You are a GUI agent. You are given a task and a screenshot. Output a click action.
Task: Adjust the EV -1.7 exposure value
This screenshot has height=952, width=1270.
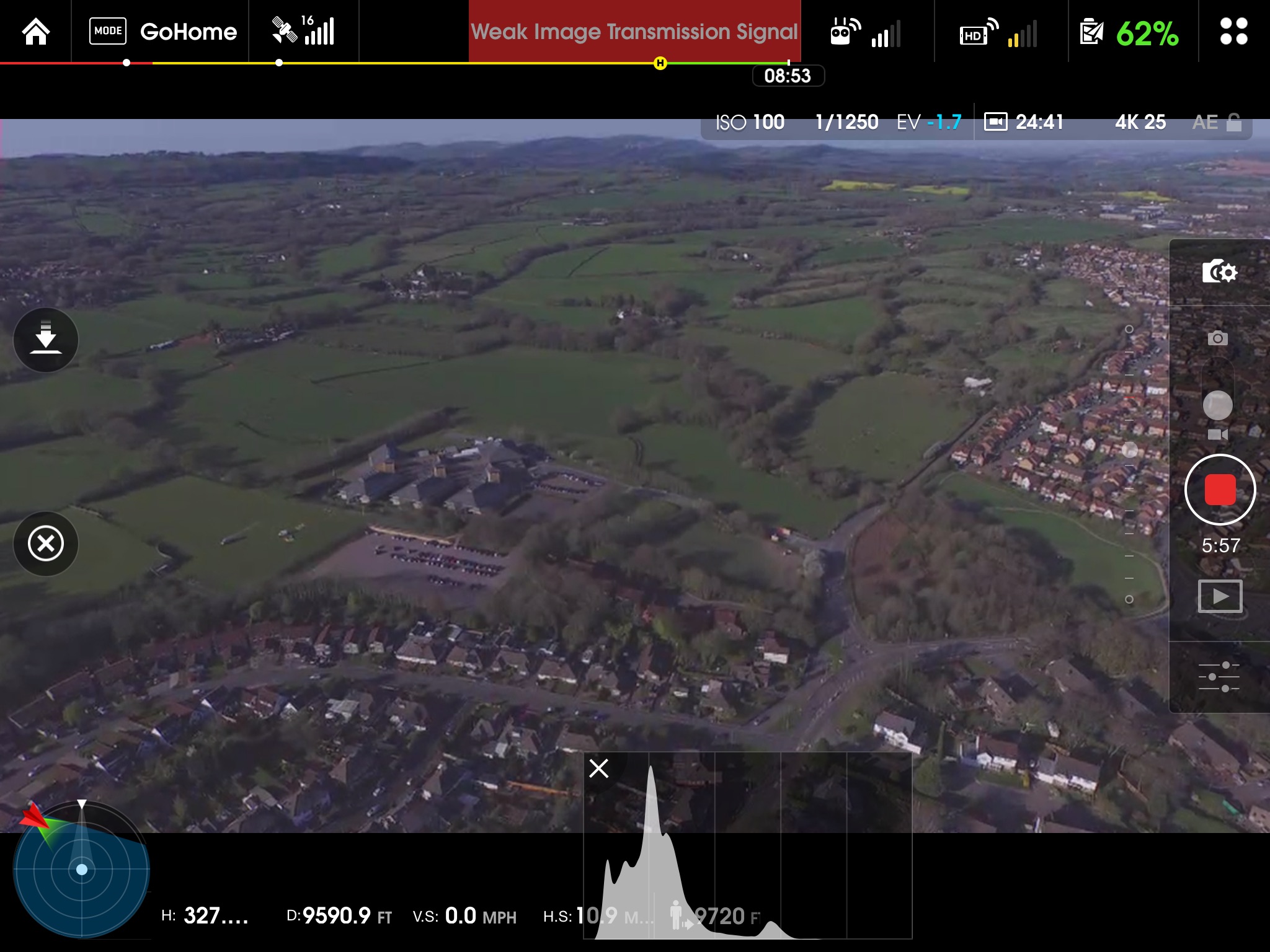(x=929, y=122)
